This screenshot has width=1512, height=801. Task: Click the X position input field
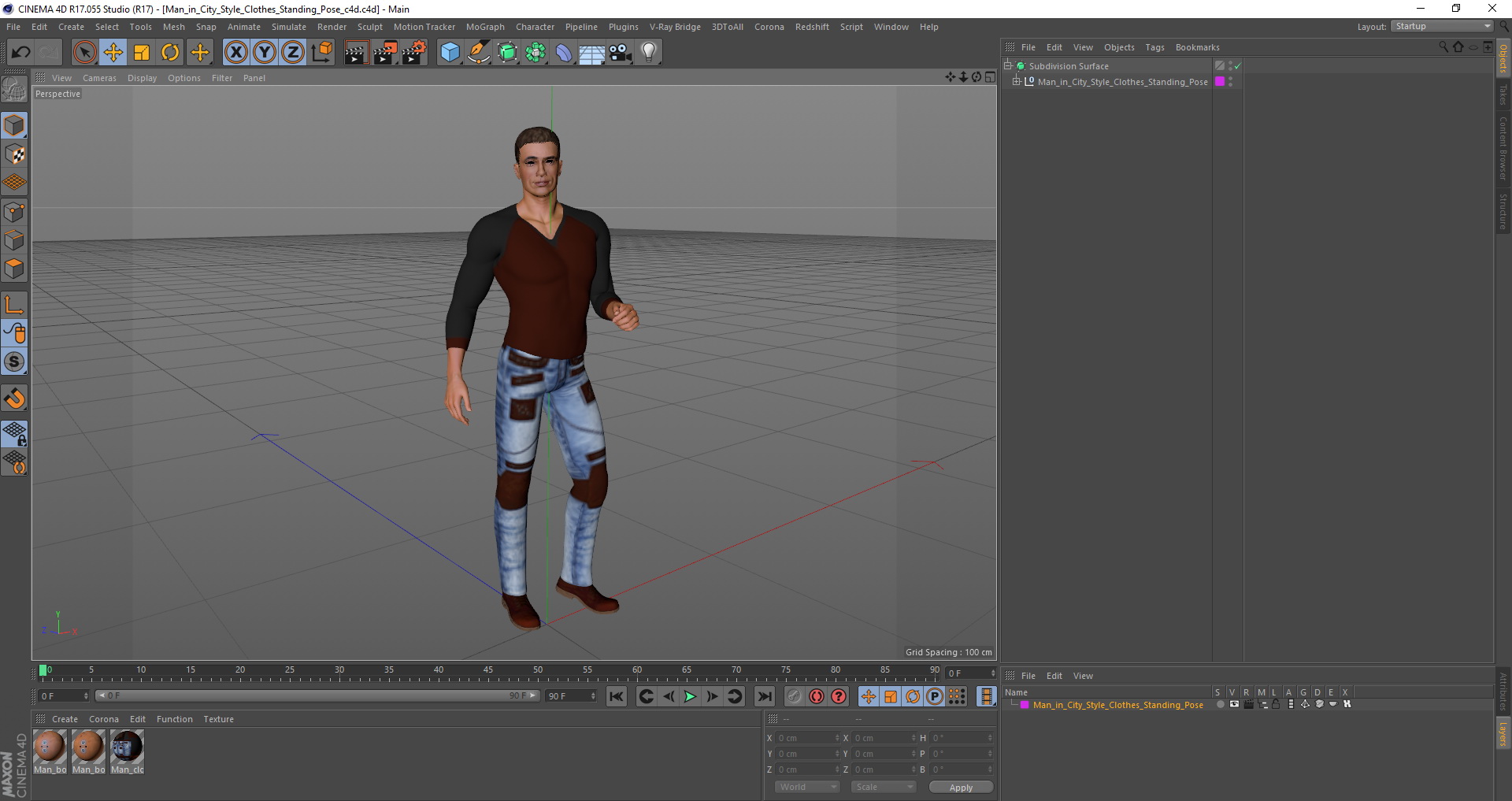coord(807,738)
